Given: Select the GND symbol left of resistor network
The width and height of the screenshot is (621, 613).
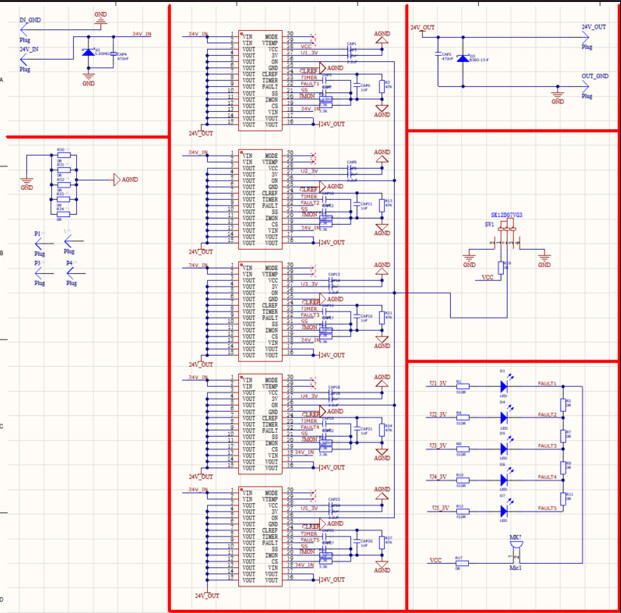Looking at the screenshot, I should point(27,182).
